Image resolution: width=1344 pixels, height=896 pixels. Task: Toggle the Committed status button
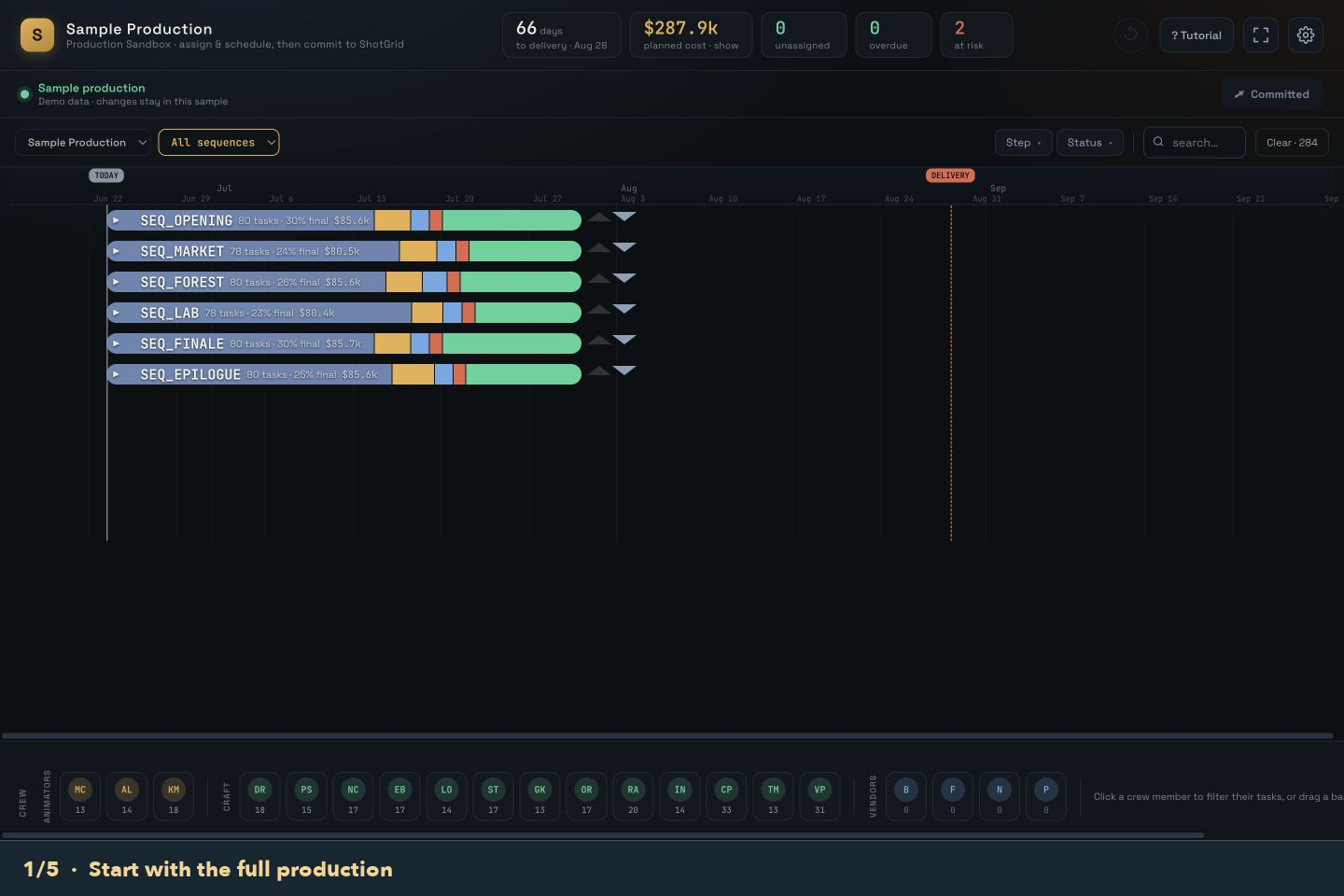point(1271,94)
